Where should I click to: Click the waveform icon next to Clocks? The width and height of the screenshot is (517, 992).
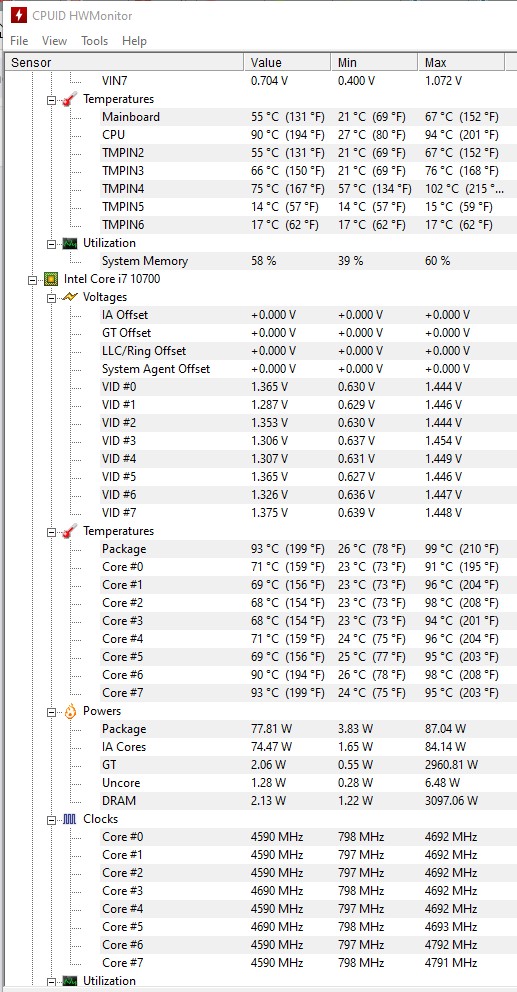[70, 819]
